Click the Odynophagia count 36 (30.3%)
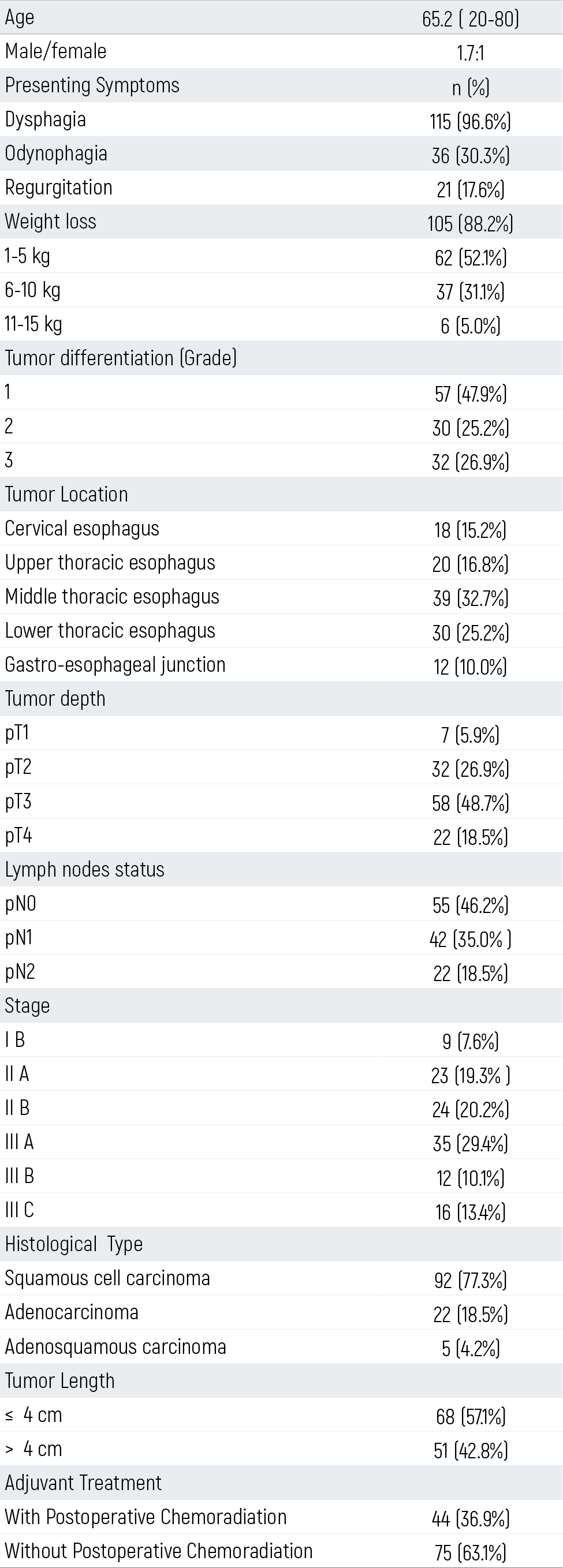Viewport: 563px width, 1568px height. (x=471, y=156)
